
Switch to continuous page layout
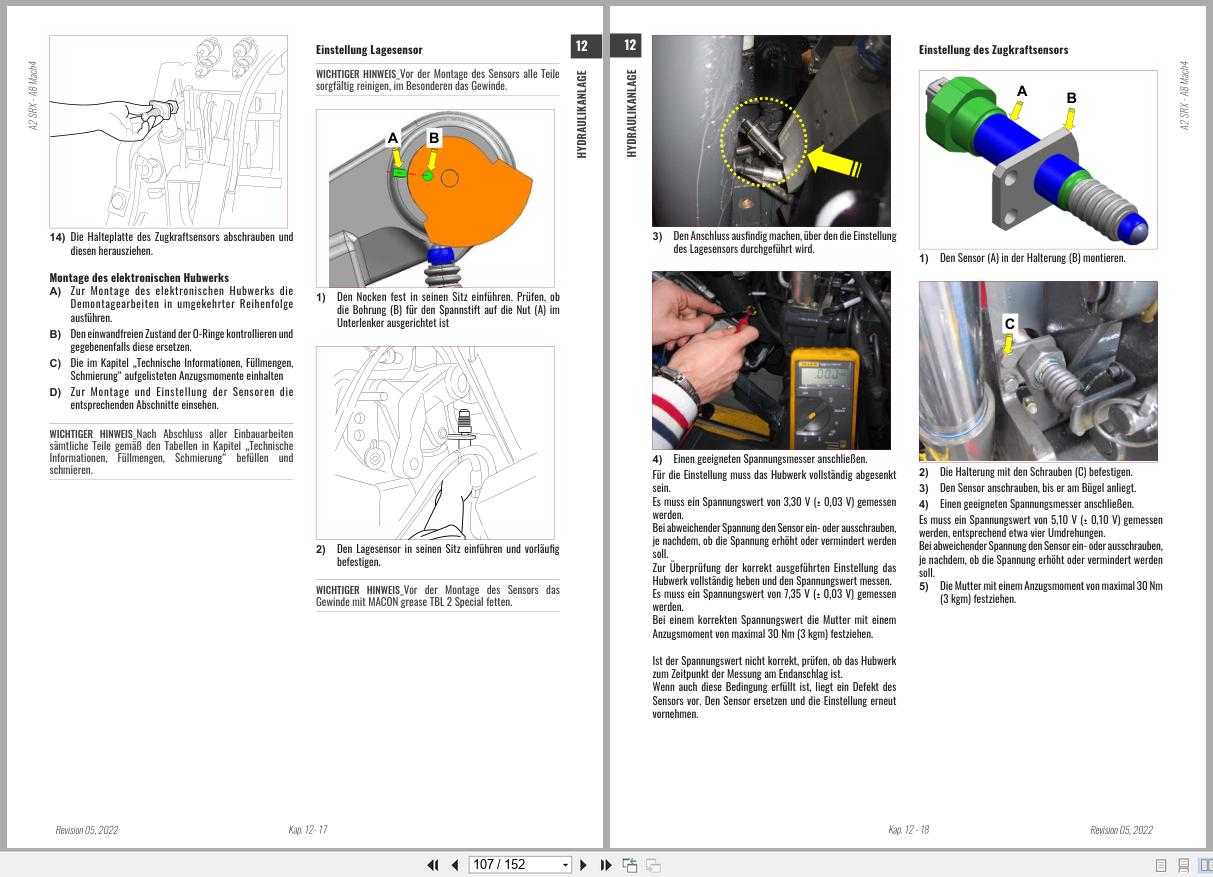1183,865
